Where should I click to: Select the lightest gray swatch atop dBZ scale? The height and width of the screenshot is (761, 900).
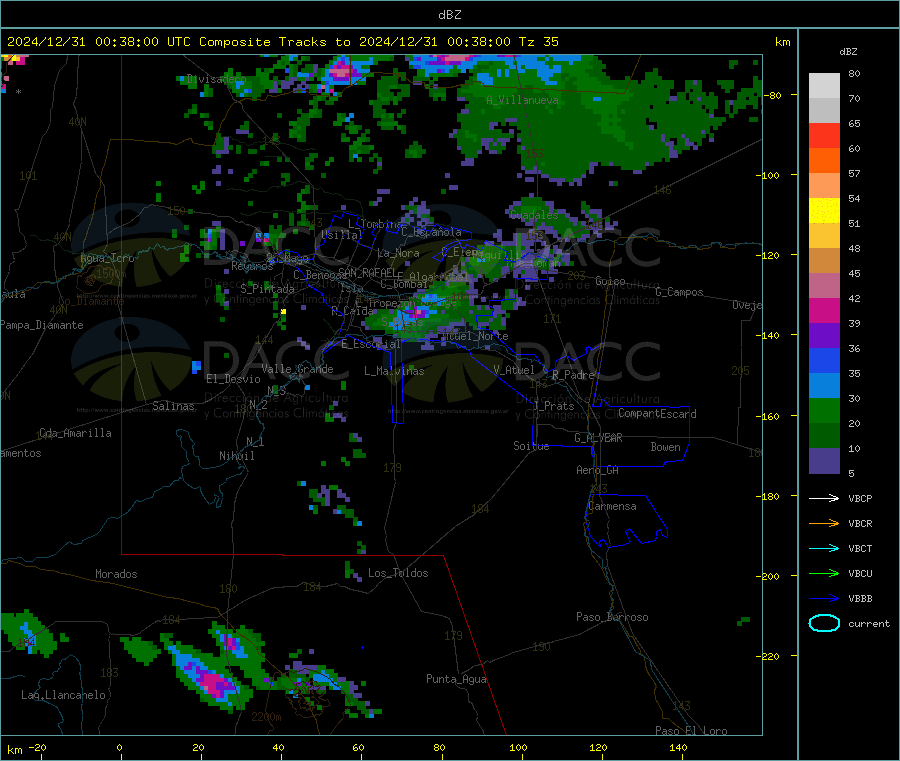coord(824,86)
